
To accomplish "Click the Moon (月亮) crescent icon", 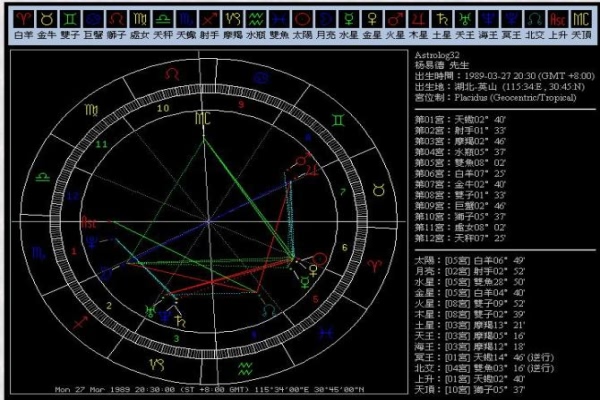I will pos(325,19).
